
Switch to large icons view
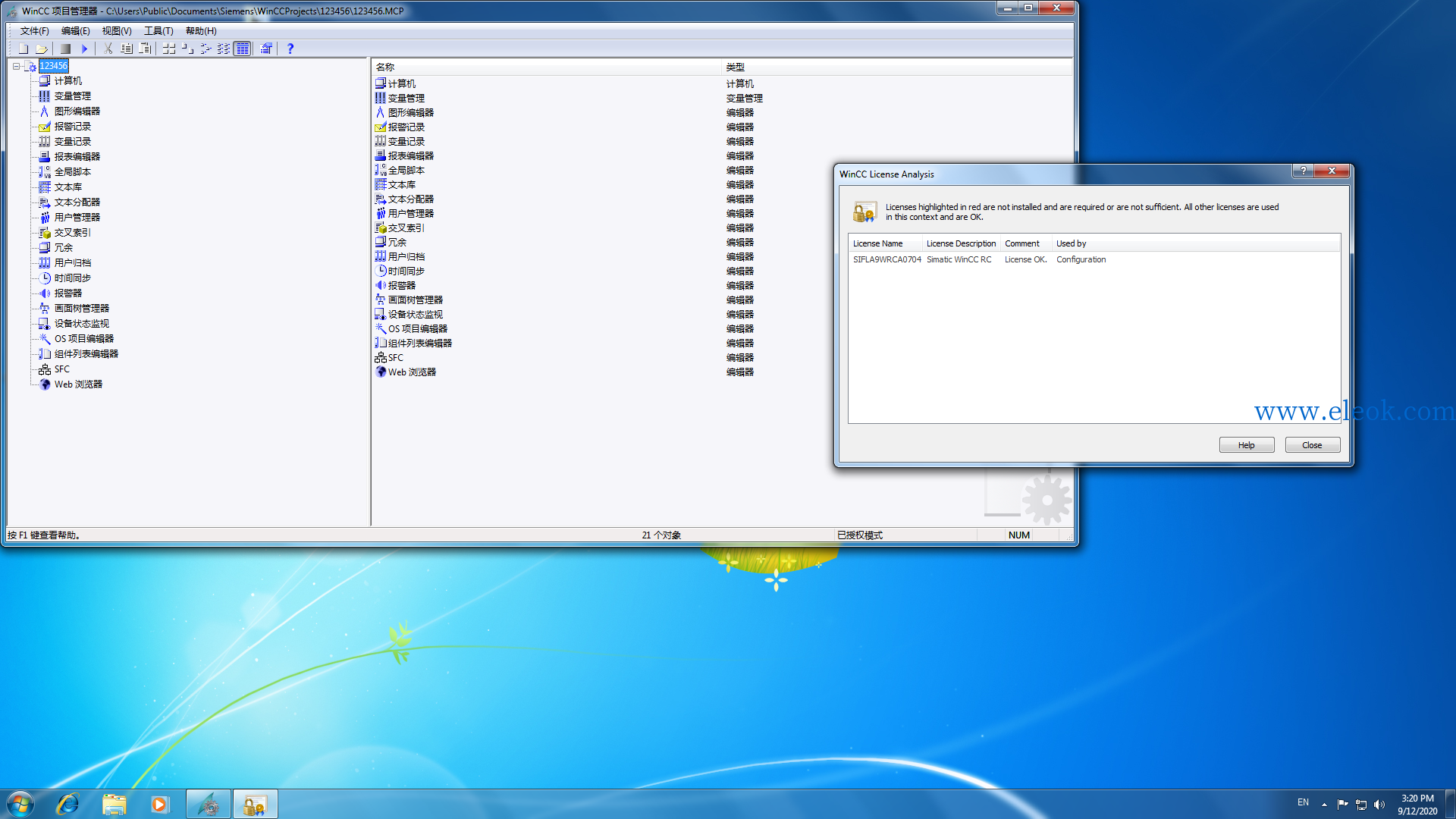[x=169, y=49]
